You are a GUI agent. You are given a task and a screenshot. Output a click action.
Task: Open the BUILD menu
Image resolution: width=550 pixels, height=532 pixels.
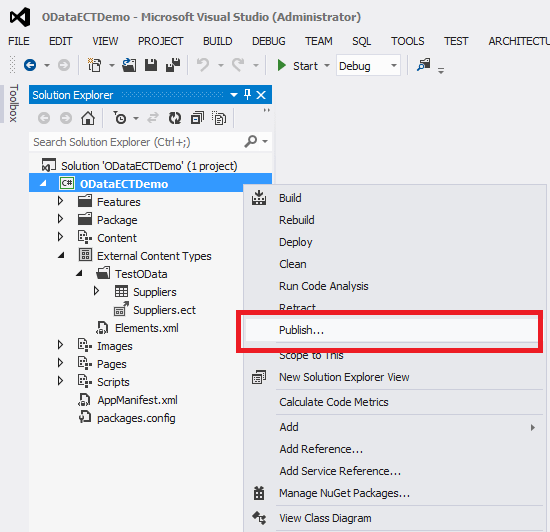click(x=217, y=41)
